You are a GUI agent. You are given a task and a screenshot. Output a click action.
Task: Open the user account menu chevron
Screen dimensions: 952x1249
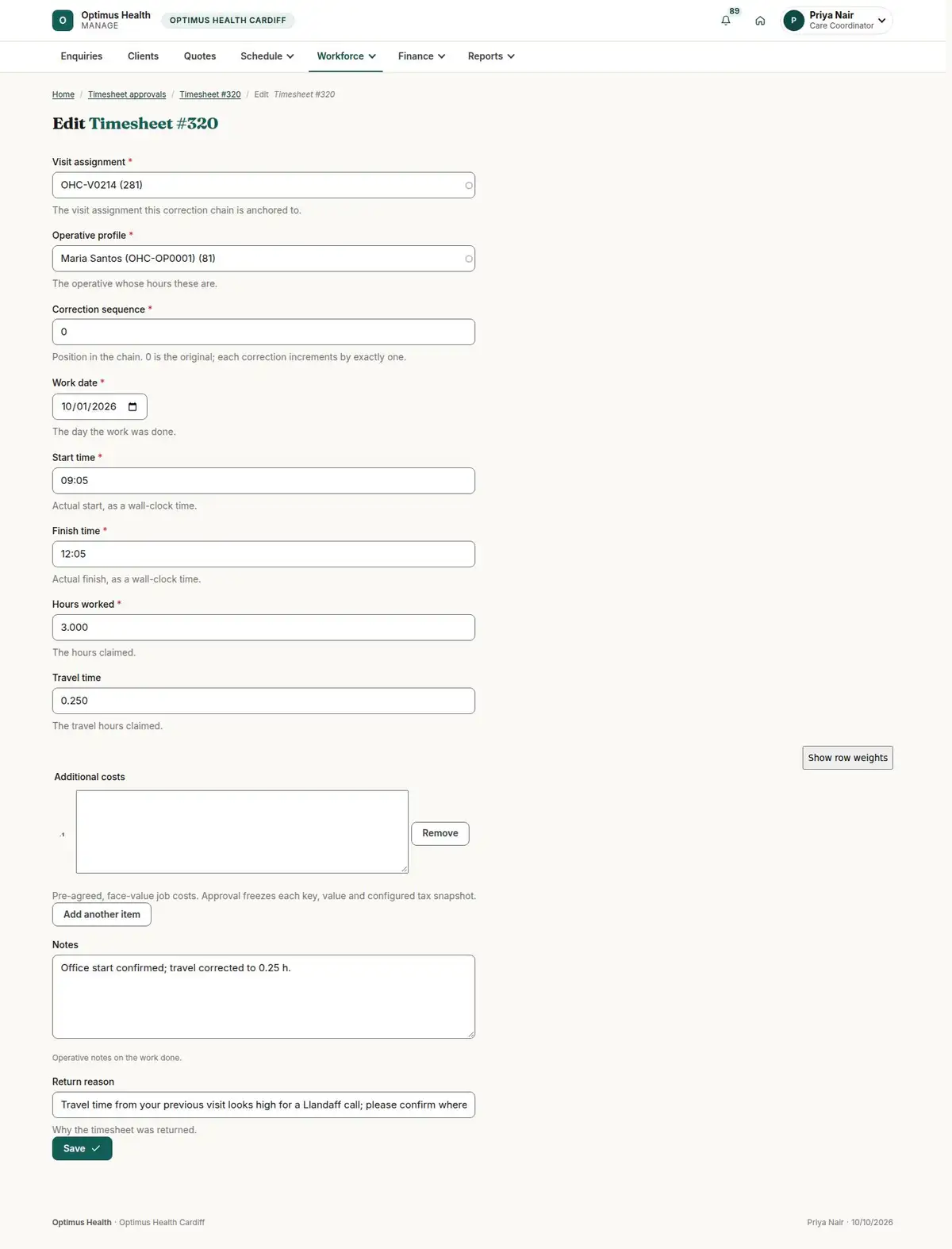tap(881, 21)
